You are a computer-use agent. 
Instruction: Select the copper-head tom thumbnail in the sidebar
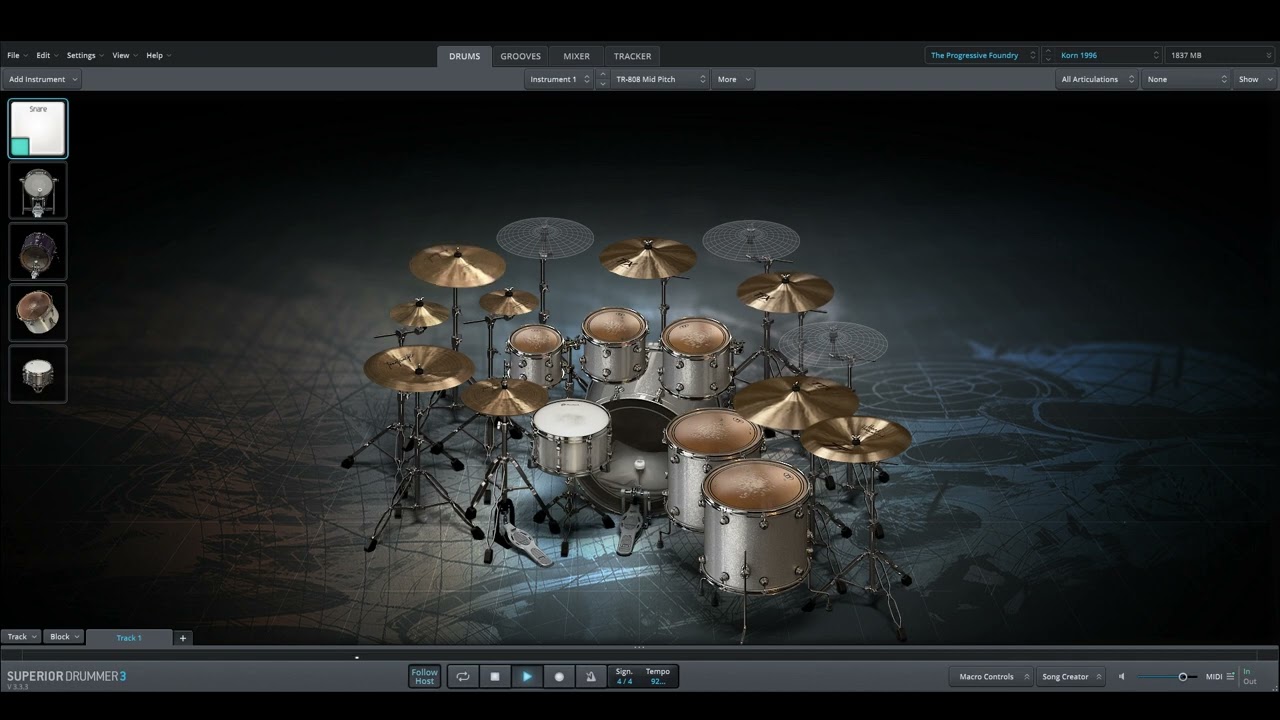click(38, 313)
